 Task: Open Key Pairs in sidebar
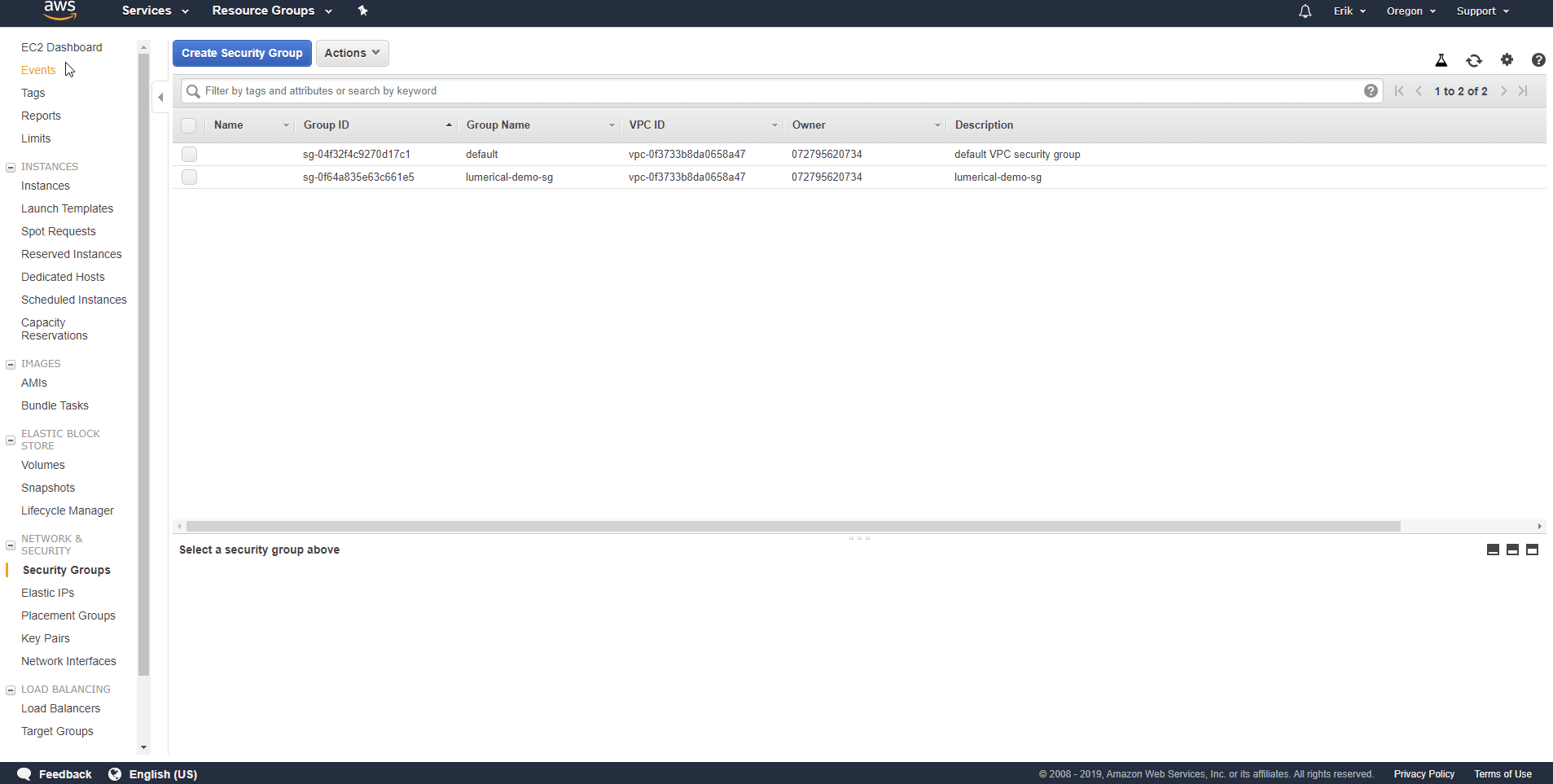(x=46, y=638)
